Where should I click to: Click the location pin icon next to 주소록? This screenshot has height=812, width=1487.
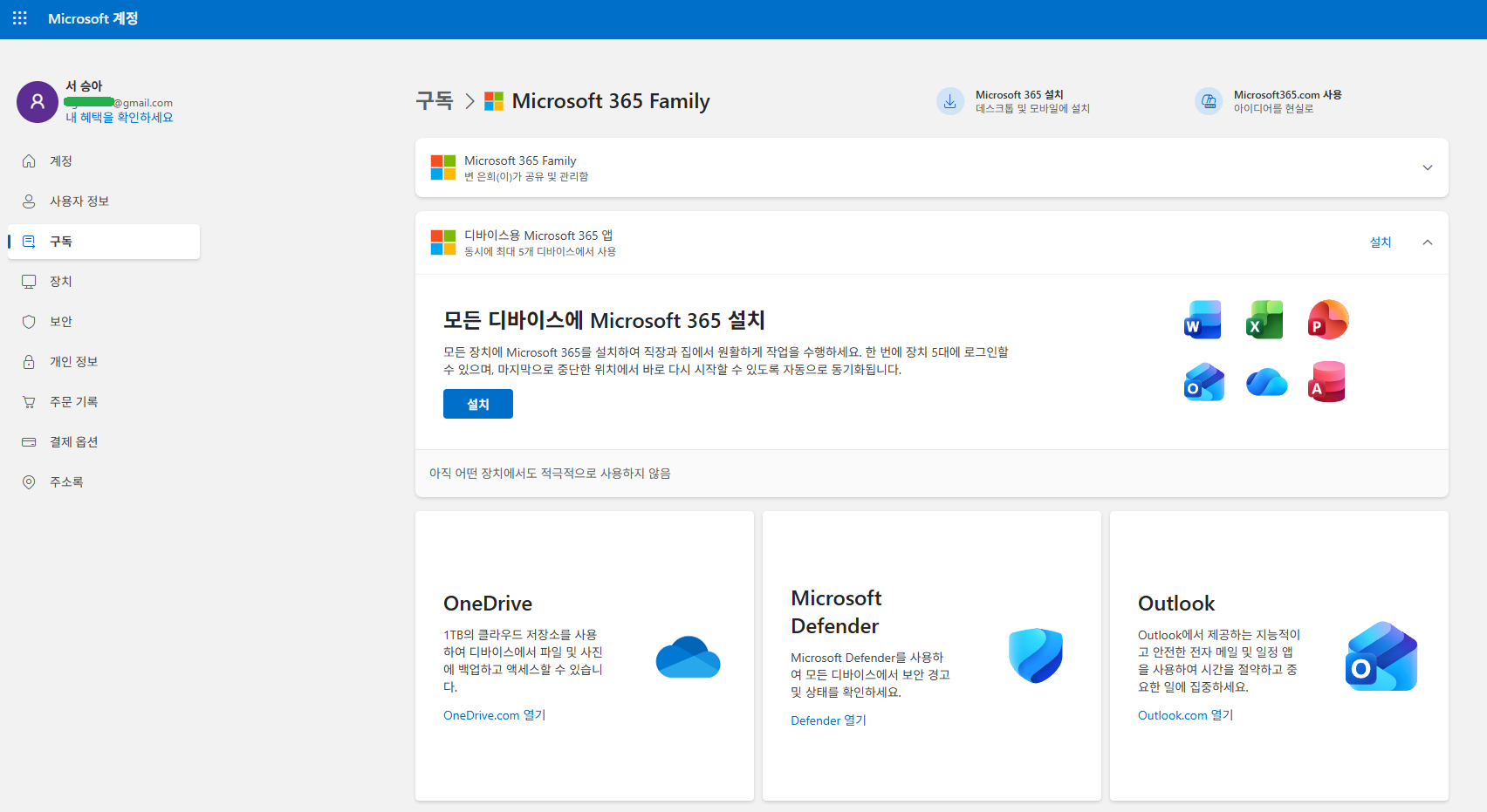click(x=29, y=482)
